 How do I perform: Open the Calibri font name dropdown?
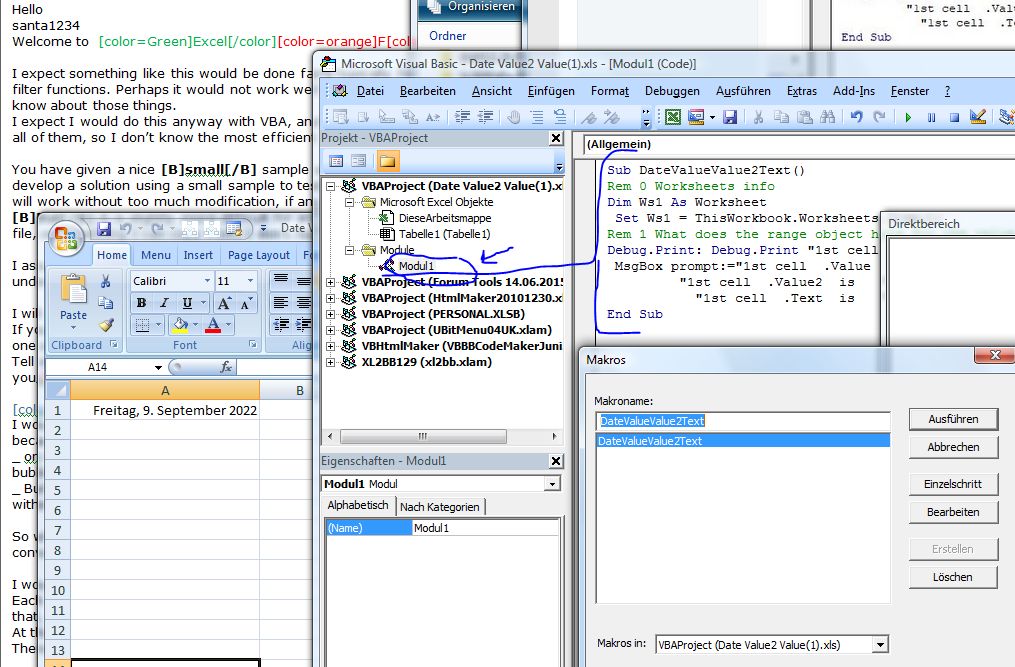(x=207, y=281)
